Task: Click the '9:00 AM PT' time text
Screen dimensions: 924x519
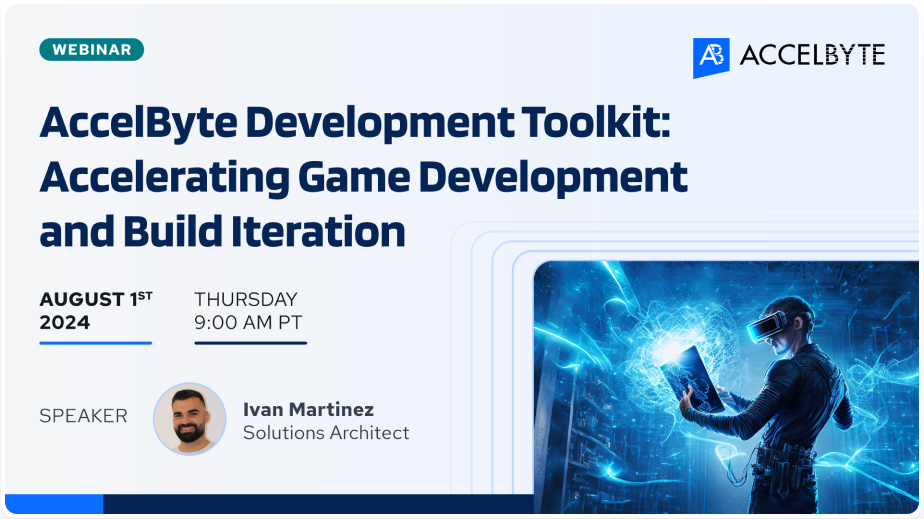Action: [248, 322]
